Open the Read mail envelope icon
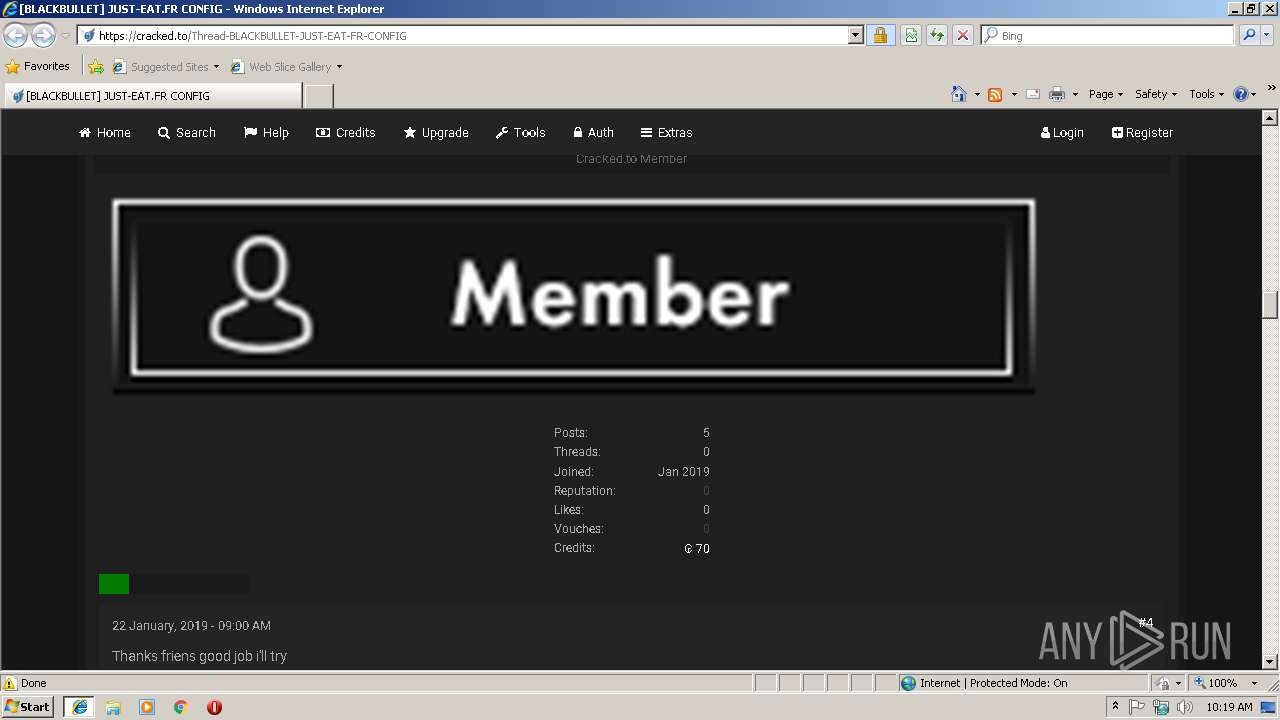Image resolution: width=1280 pixels, height=720 pixels. [1033, 94]
